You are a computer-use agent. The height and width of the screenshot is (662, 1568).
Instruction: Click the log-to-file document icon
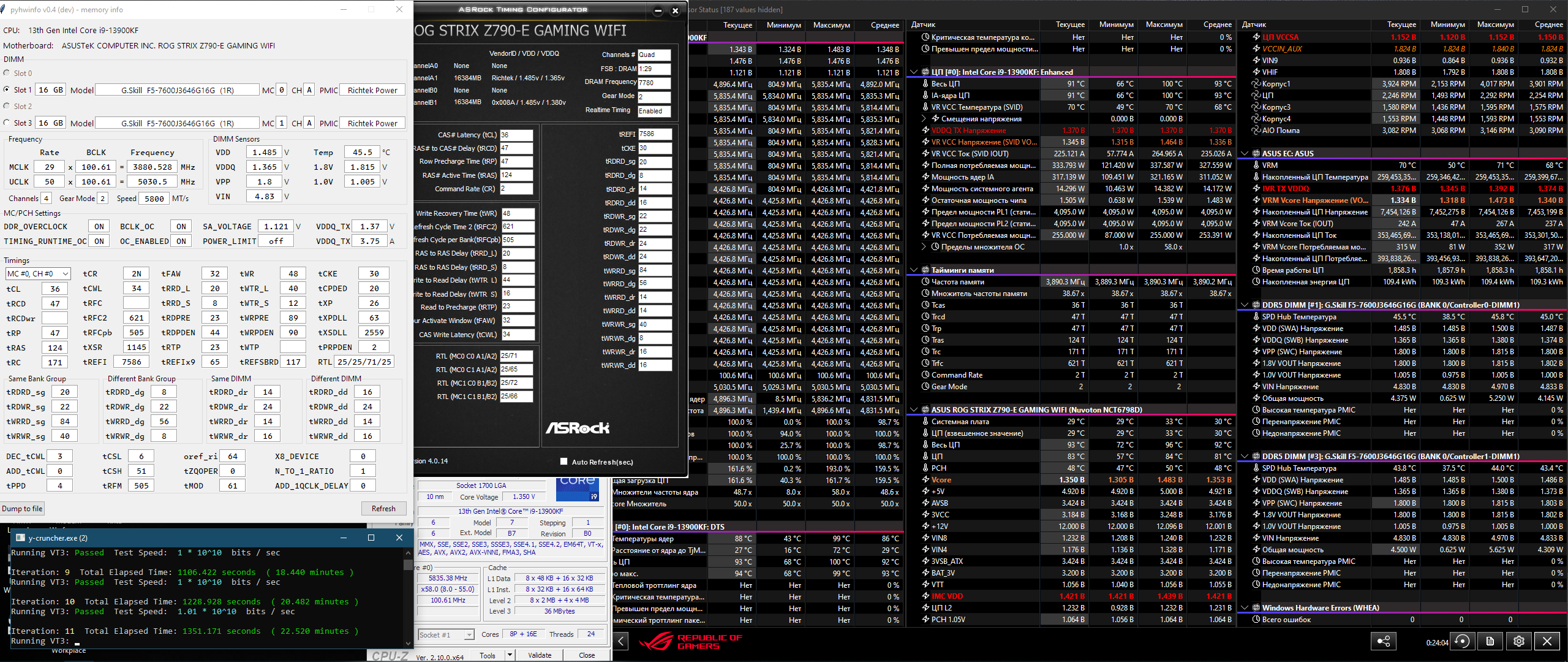click(1490, 641)
